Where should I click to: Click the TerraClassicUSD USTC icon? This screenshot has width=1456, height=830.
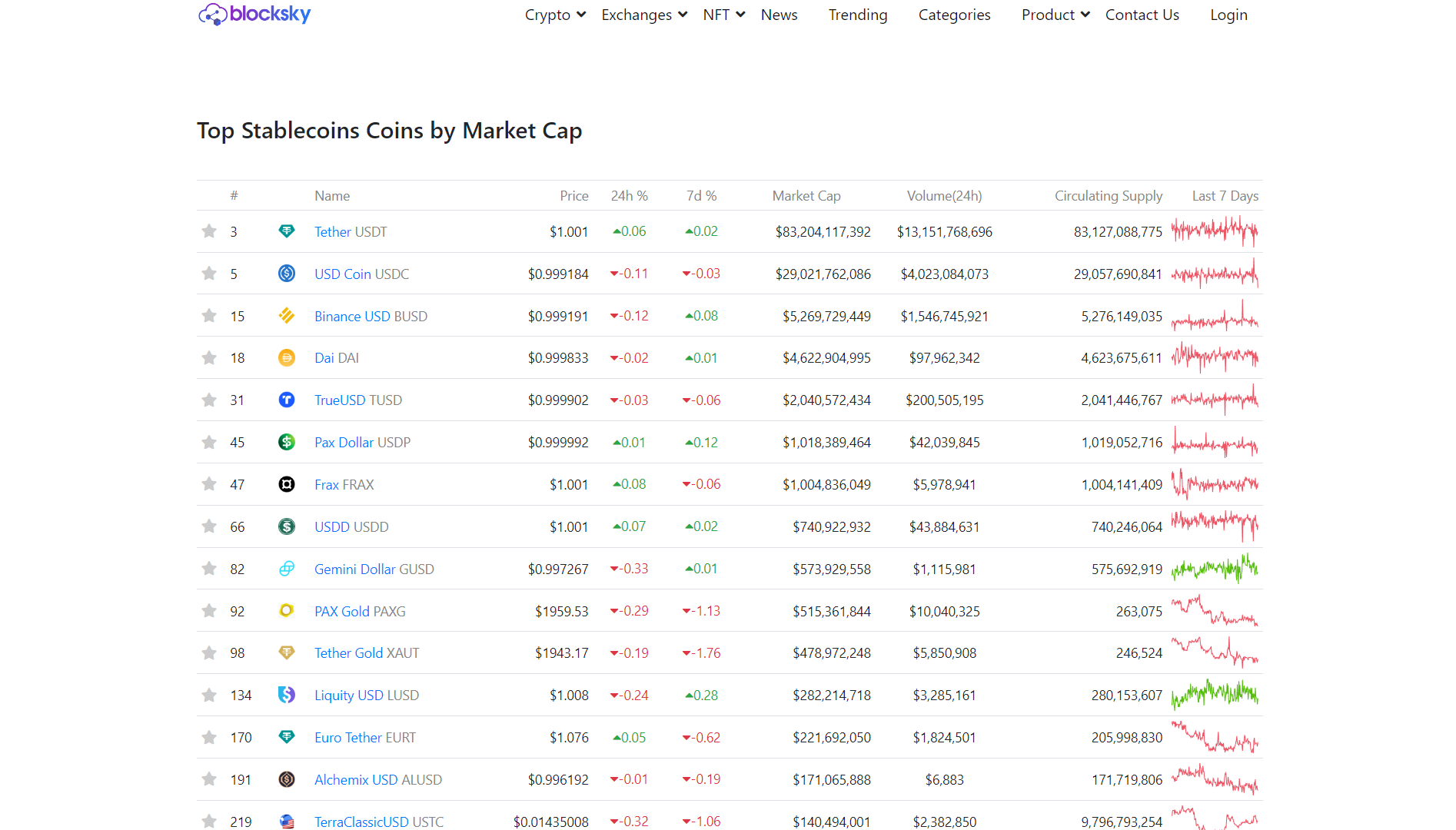point(287,822)
